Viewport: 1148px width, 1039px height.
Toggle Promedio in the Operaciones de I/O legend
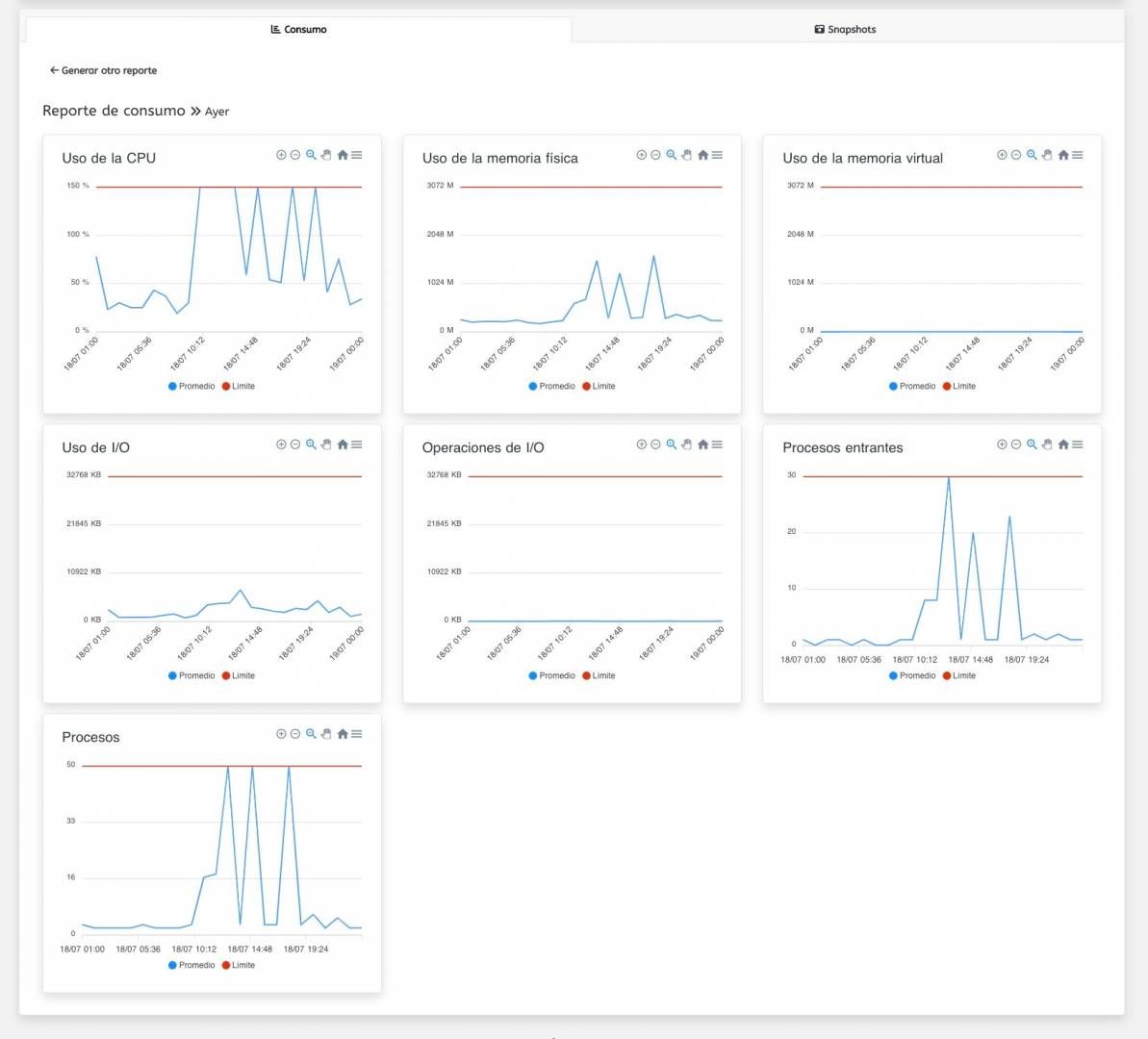point(552,675)
